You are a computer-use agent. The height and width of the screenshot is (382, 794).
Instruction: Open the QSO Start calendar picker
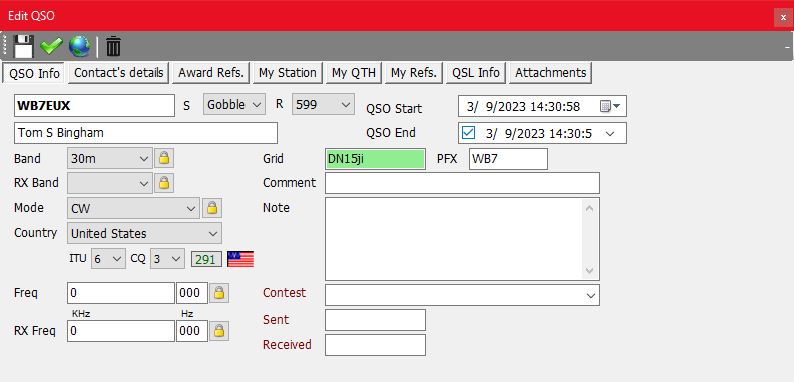pyautogui.click(x=610, y=106)
